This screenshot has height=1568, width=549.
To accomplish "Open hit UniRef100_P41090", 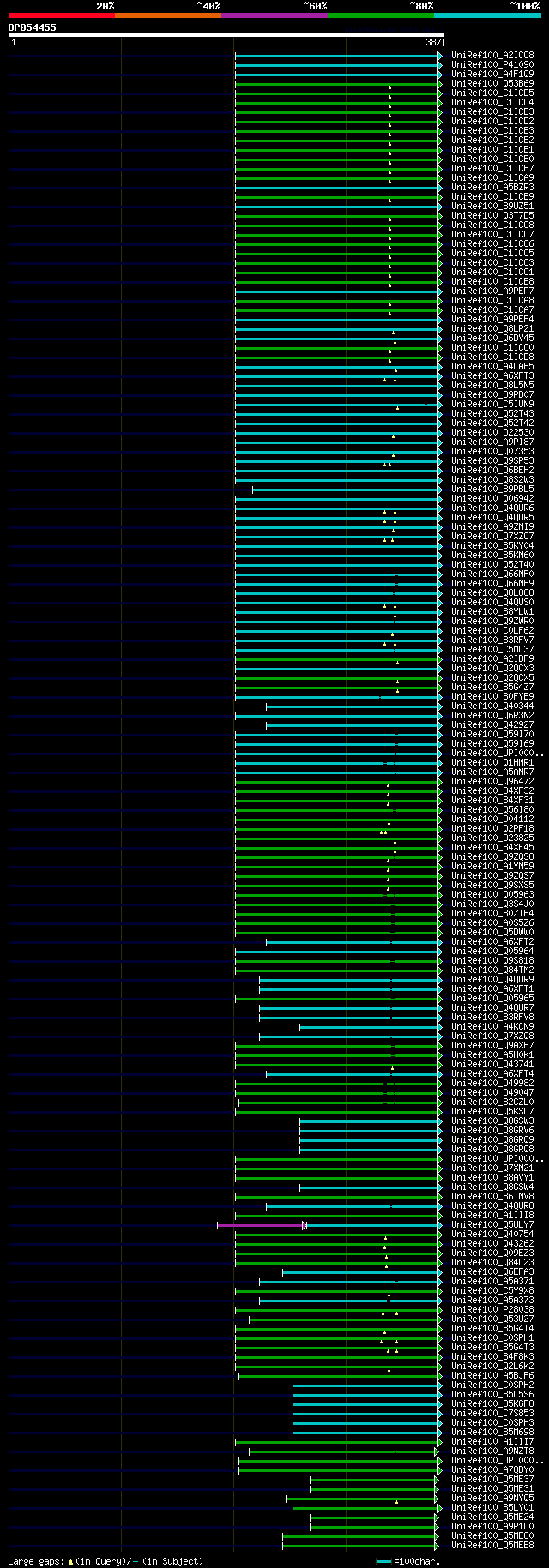I will point(492,65).
